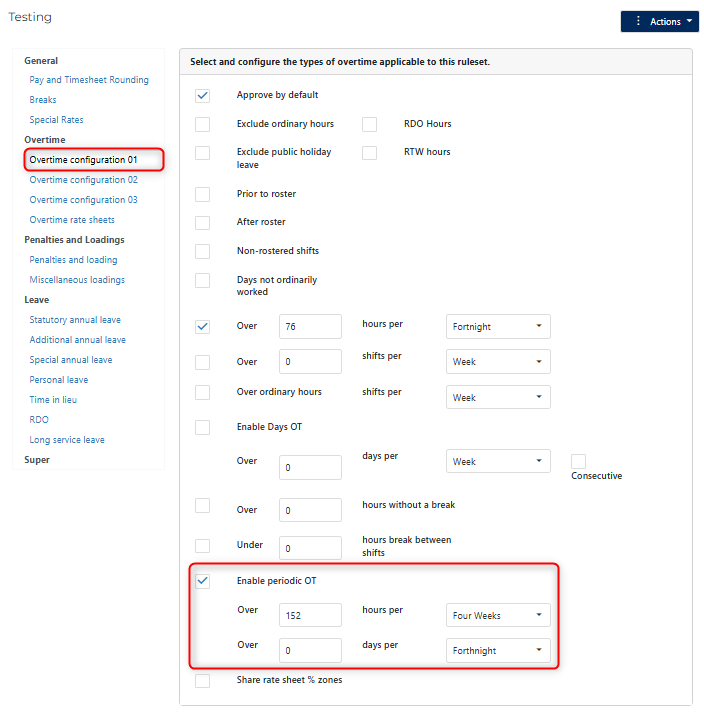
Task: Tick Over shifts per week checkbox
Action: click(202, 362)
